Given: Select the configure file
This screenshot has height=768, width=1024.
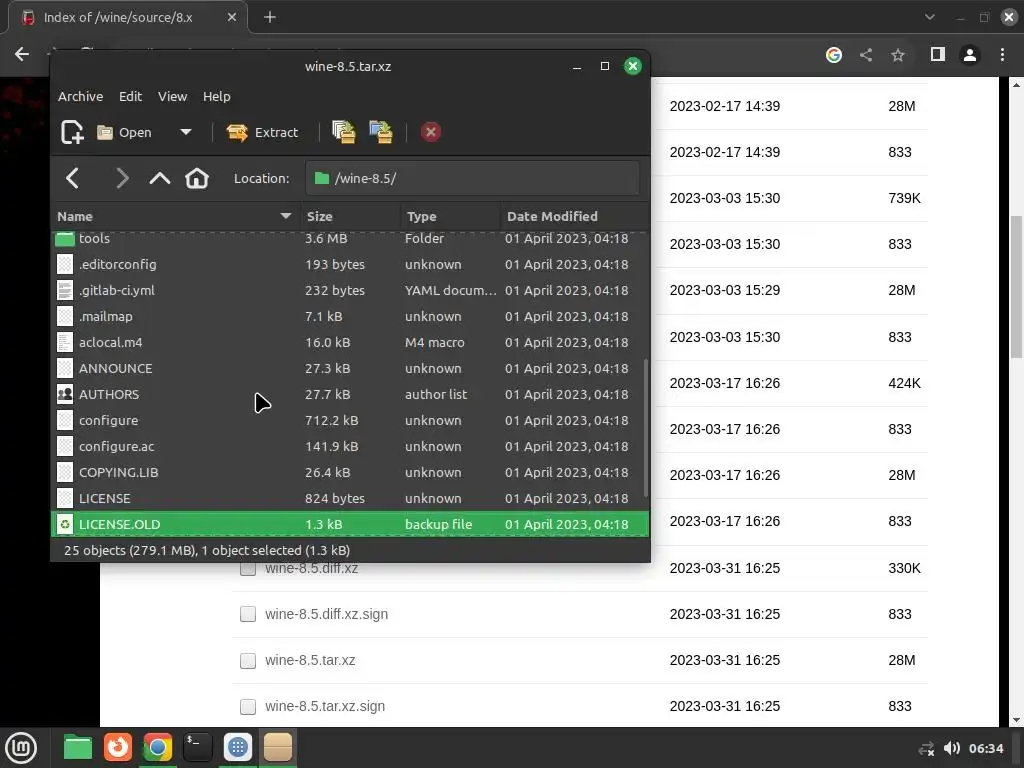Looking at the screenshot, I should [x=350, y=421].
